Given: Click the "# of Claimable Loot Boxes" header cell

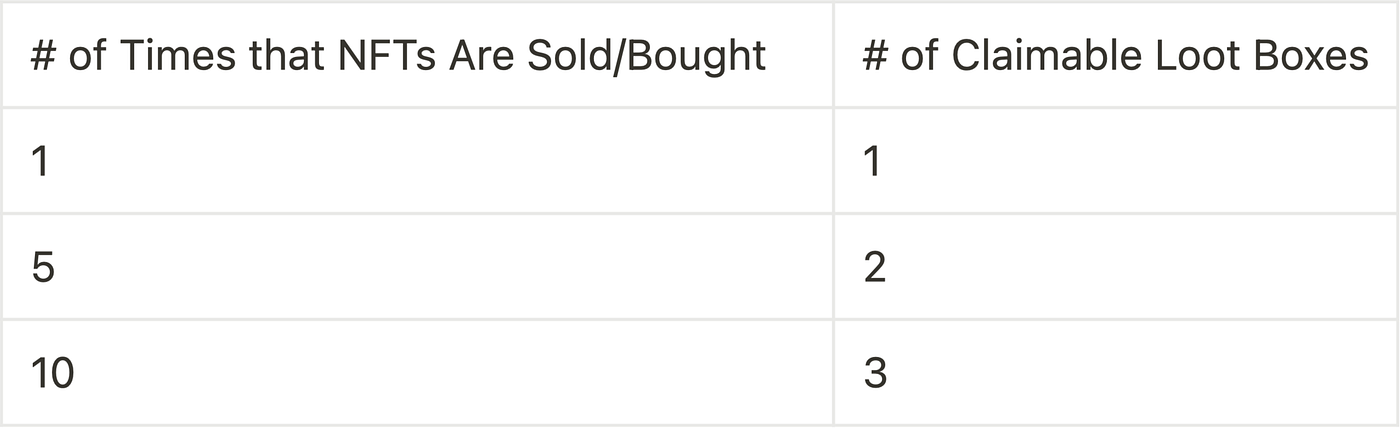Looking at the screenshot, I should click(1117, 54).
